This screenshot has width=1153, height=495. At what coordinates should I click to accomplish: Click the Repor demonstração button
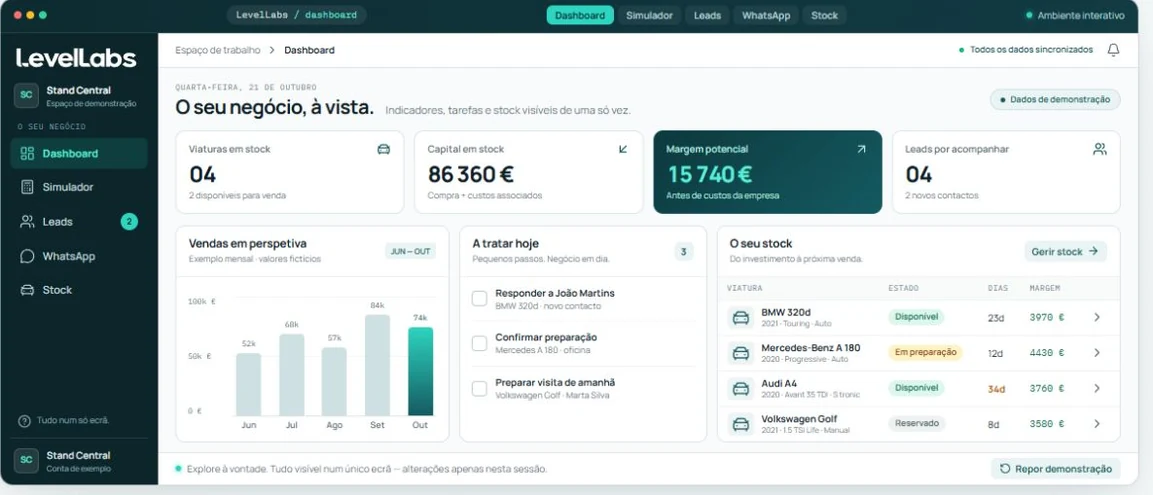[1056, 469]
